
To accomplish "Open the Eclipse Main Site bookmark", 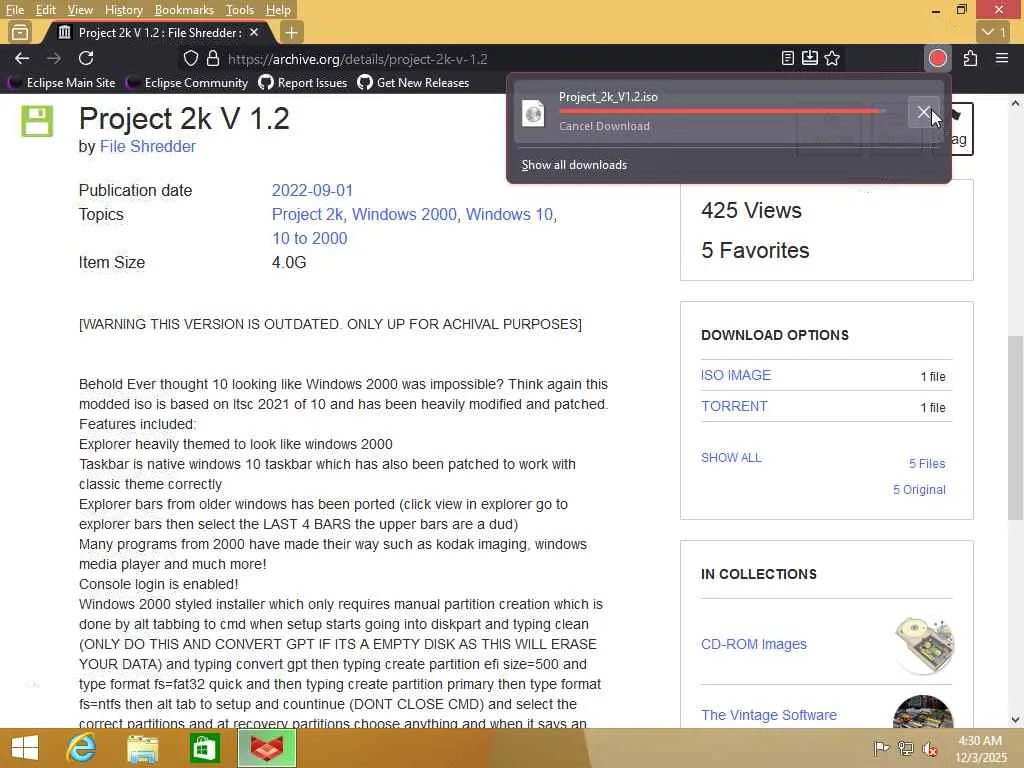I will (x=61, y=83).
